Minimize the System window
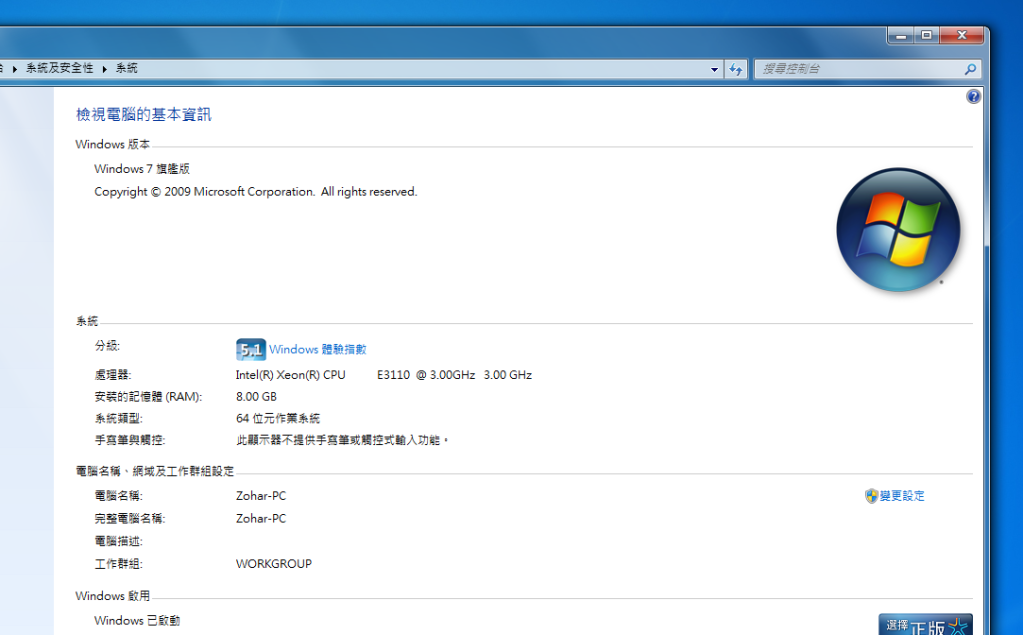1023x635 pixels. pos(902,36)
